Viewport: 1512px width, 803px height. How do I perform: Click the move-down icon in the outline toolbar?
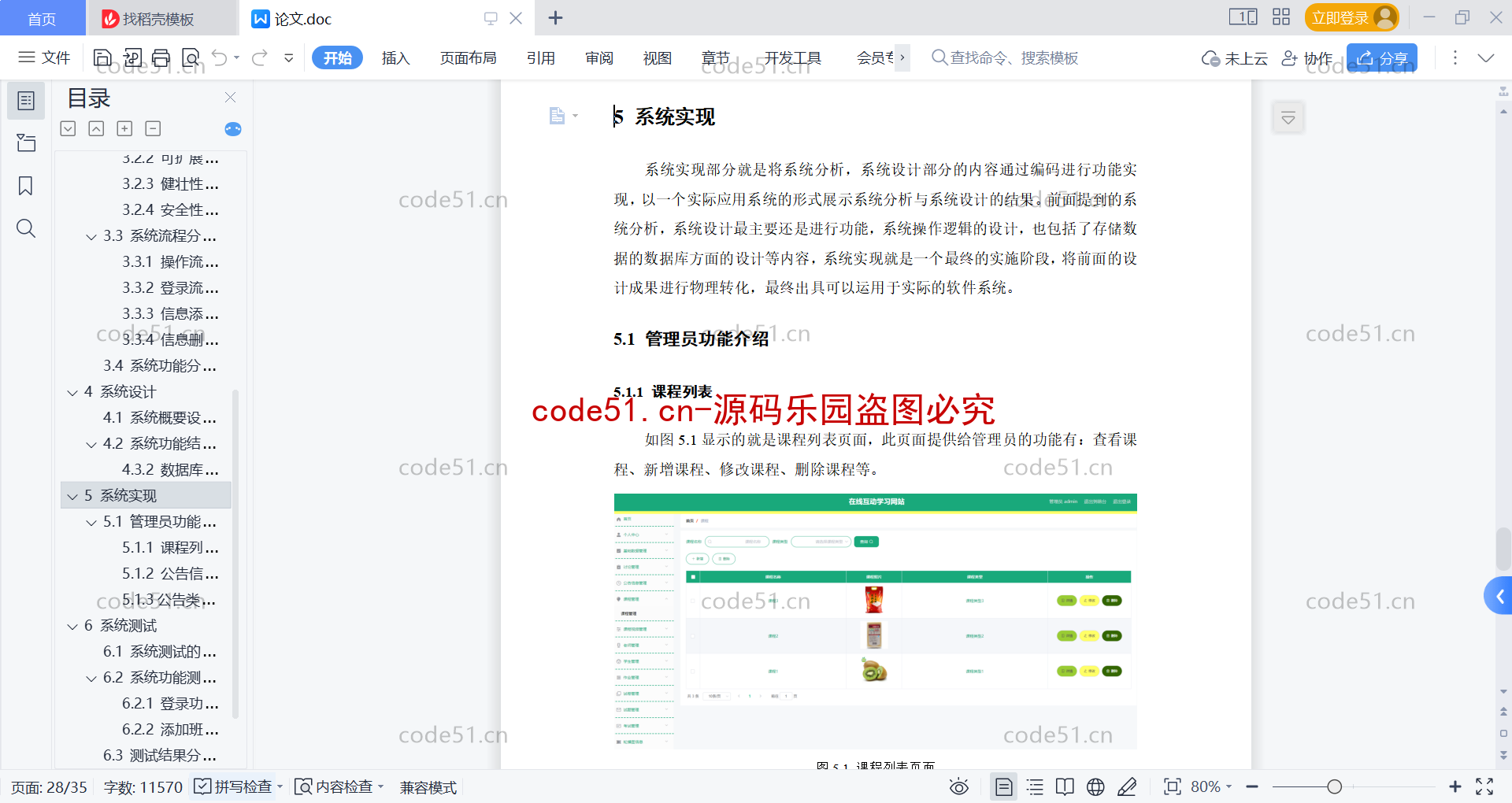point(68,128)
